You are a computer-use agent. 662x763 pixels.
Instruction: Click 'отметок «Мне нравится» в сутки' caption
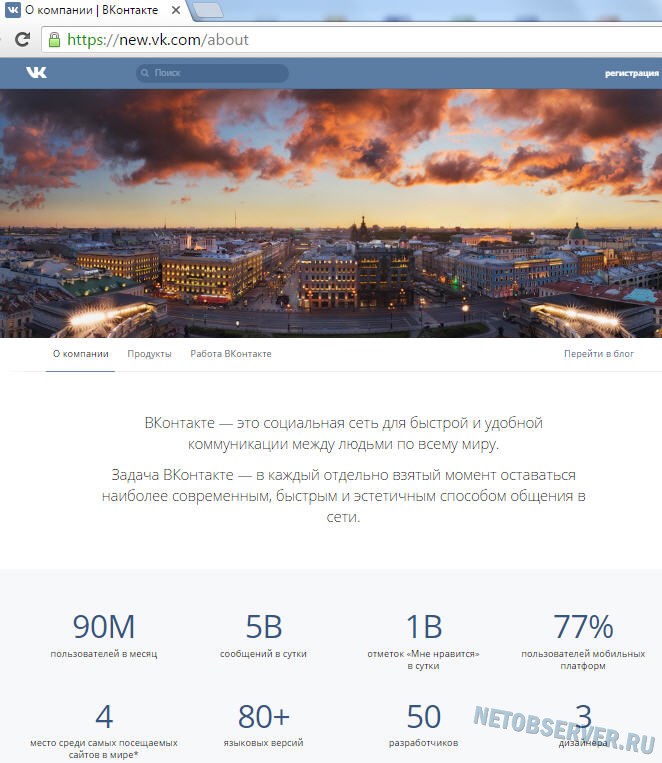coord(423,660)
